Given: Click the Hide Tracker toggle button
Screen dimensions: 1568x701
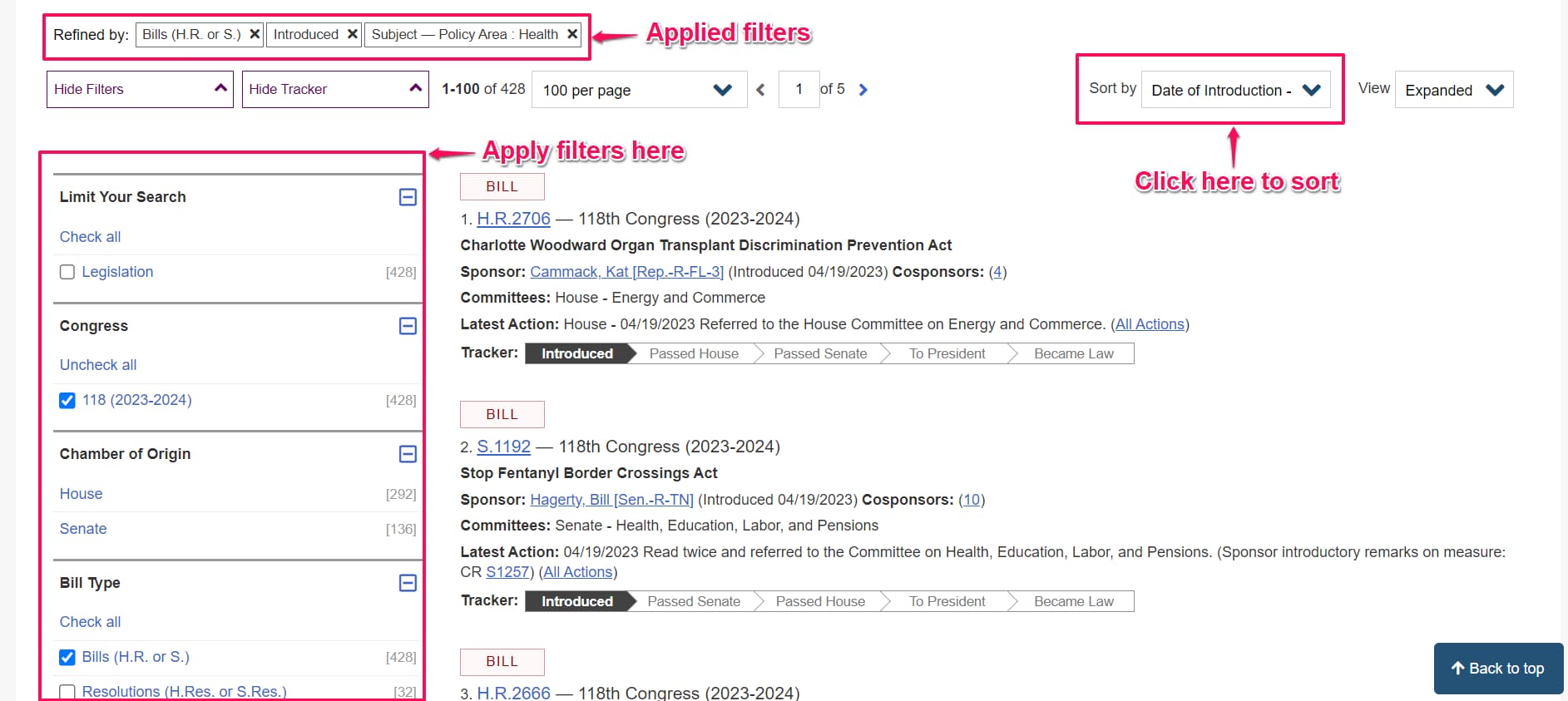Looking at the screenshot, I should tap(334, 89).
